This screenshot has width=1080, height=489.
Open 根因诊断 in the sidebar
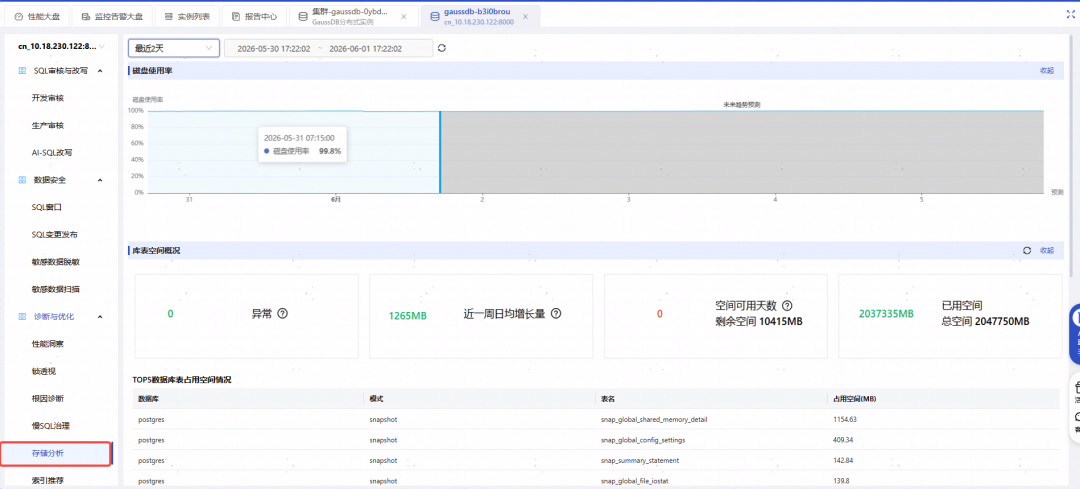tap(48, 398)
